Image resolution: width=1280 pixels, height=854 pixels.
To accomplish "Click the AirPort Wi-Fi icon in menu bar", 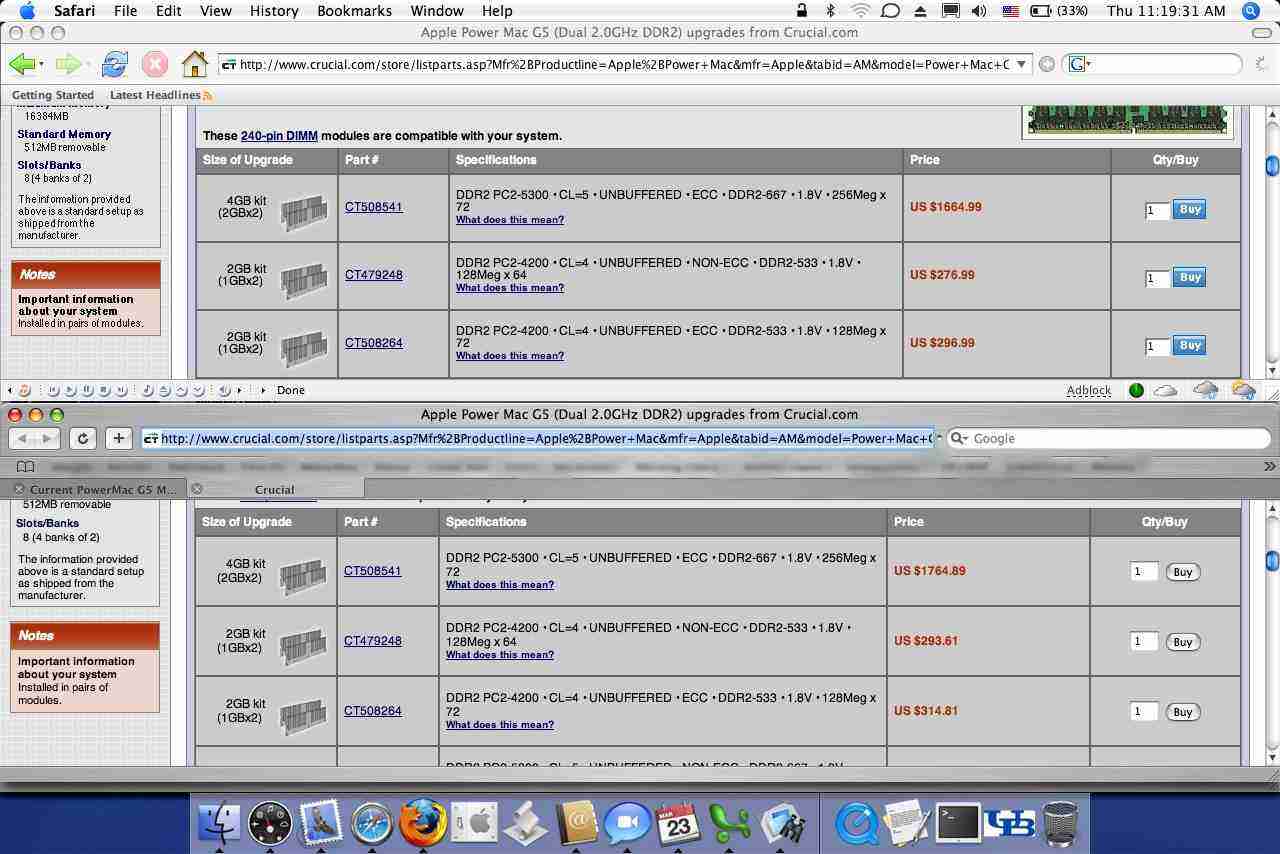I will coord(860,11).
